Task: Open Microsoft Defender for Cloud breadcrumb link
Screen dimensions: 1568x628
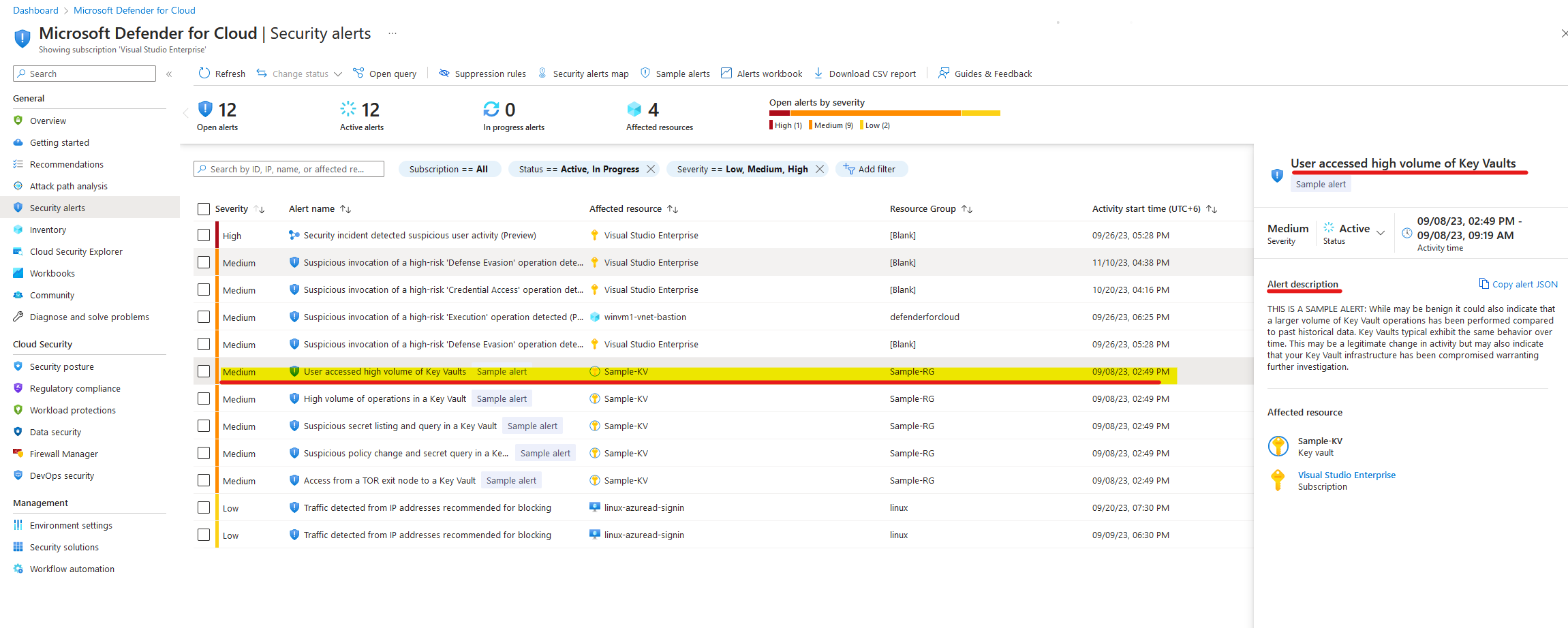Action: [134, 10]
